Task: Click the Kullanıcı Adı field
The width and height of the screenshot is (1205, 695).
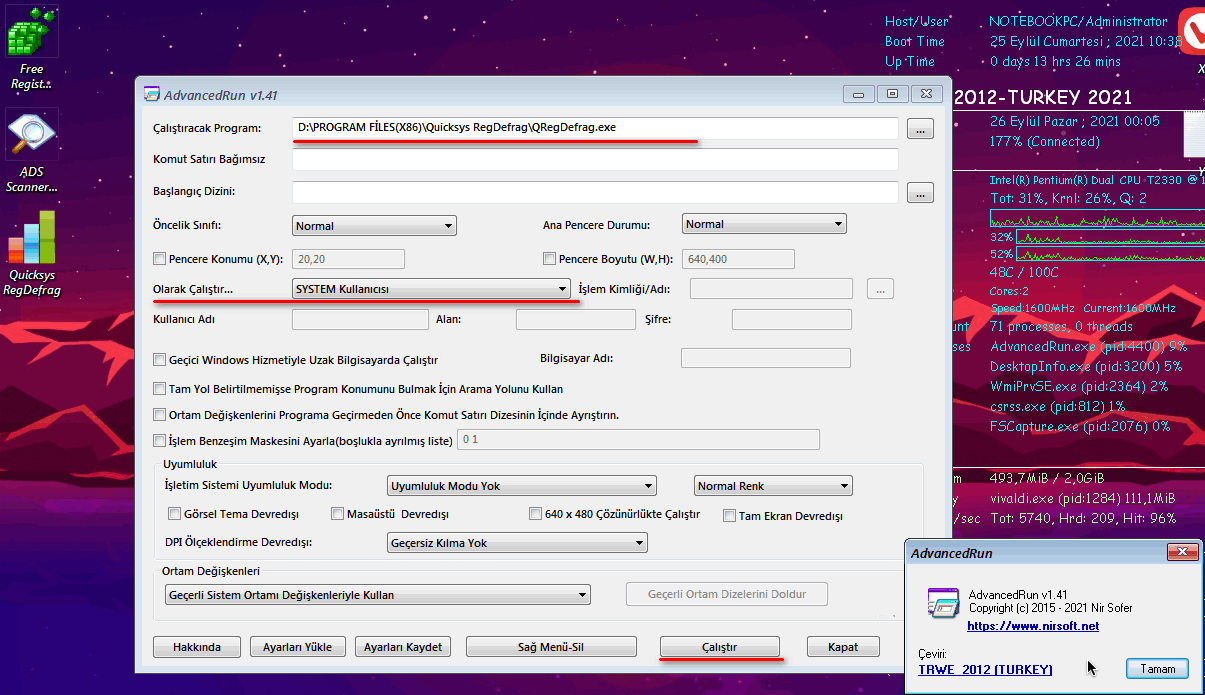Action: 360,320
